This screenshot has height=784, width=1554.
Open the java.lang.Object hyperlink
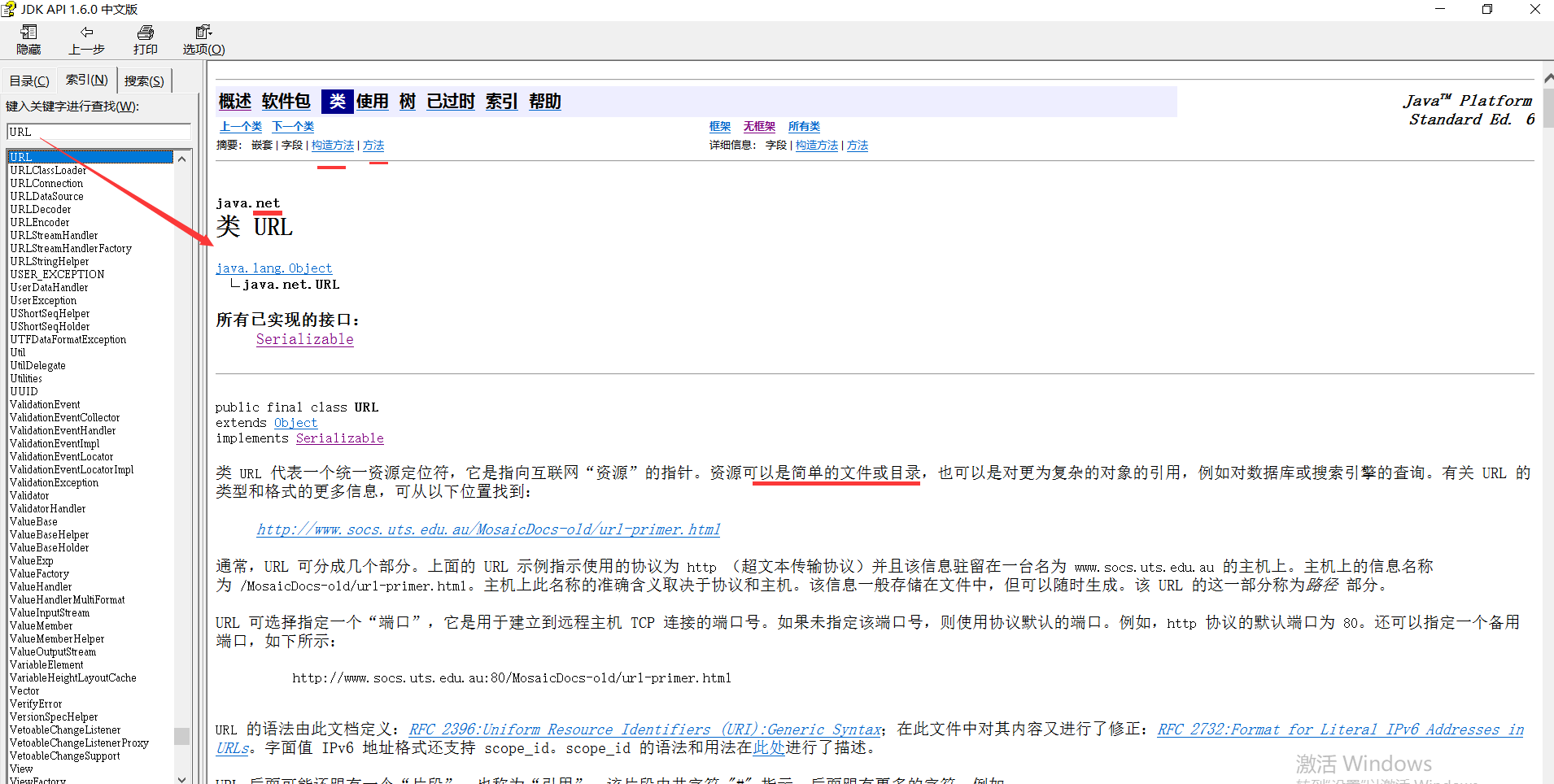(x=273, y=268)
